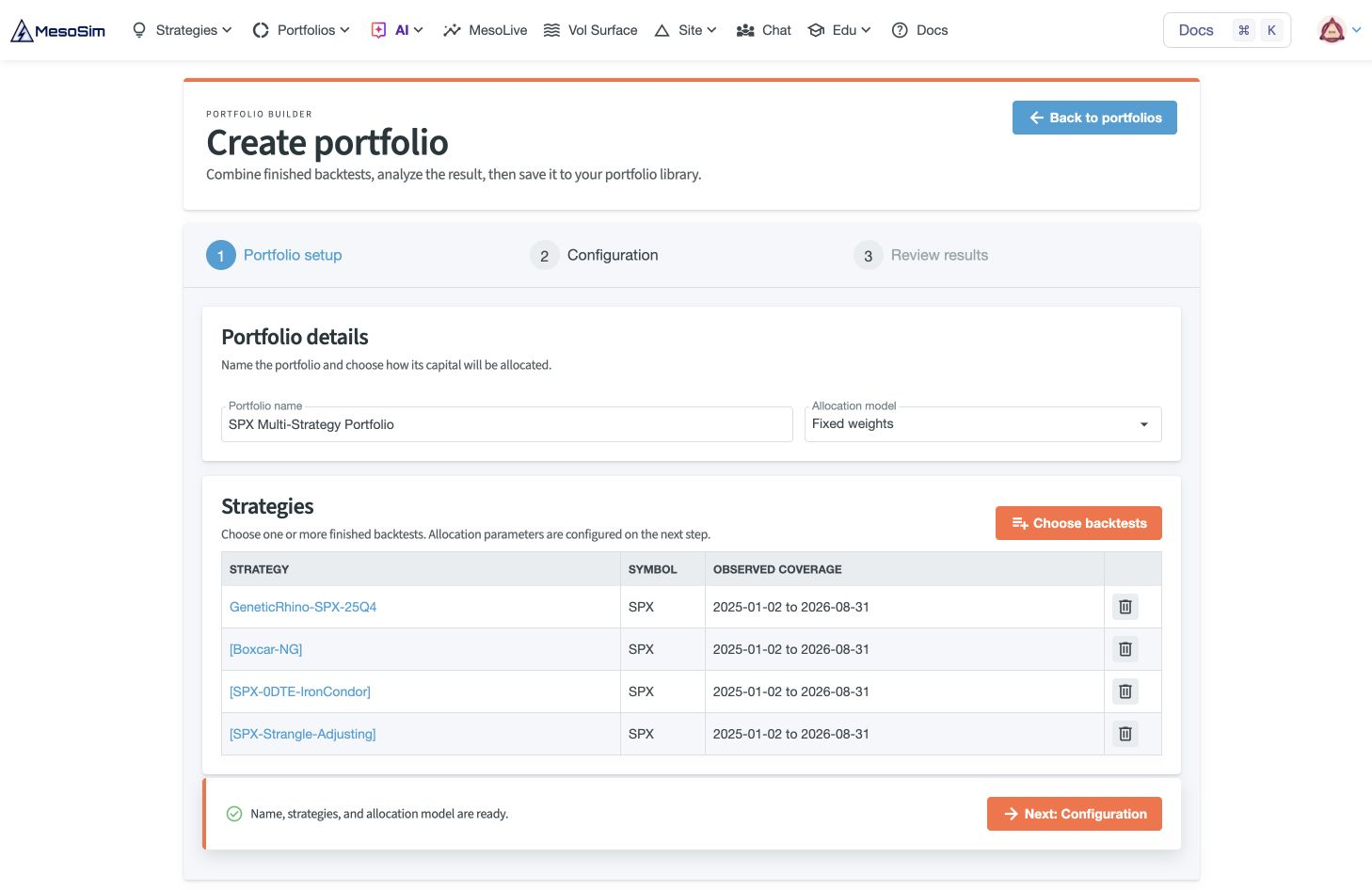Screen dimensions: 1372x890
Task: Select the Portfolio setup step
Action: point(274,255)
